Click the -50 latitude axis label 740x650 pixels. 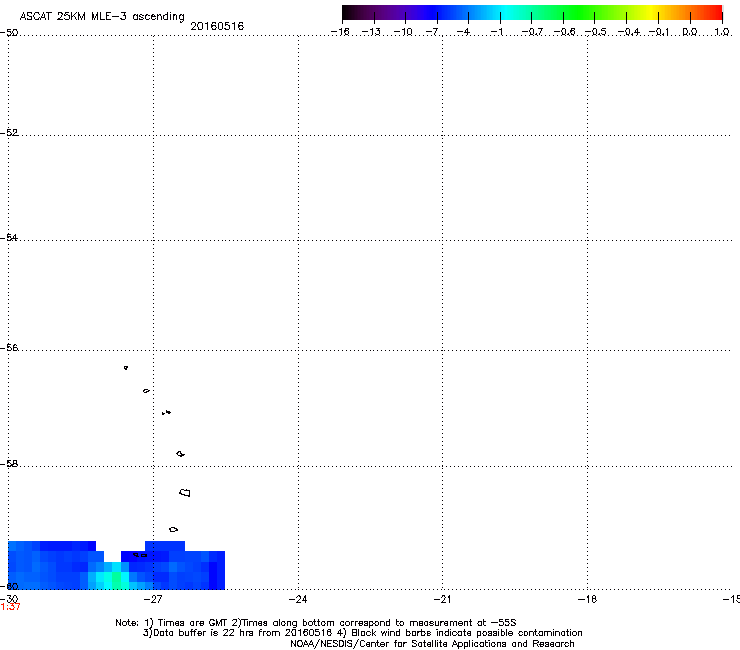pos(9,33)
